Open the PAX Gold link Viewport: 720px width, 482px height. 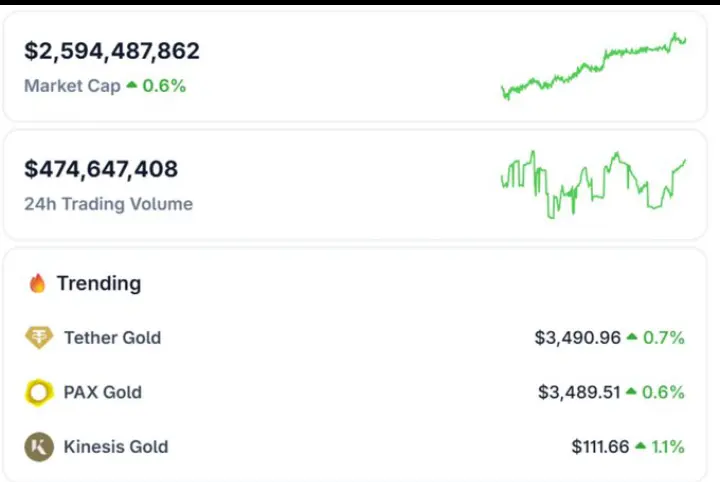tap(102, 393)
